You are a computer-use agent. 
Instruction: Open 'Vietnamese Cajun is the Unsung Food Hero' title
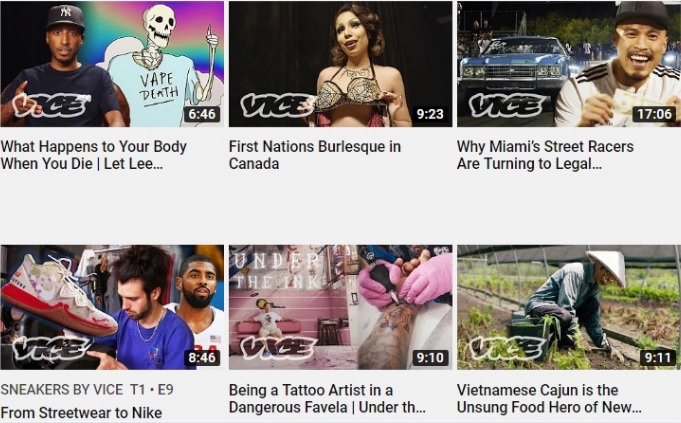pos(549,399)
